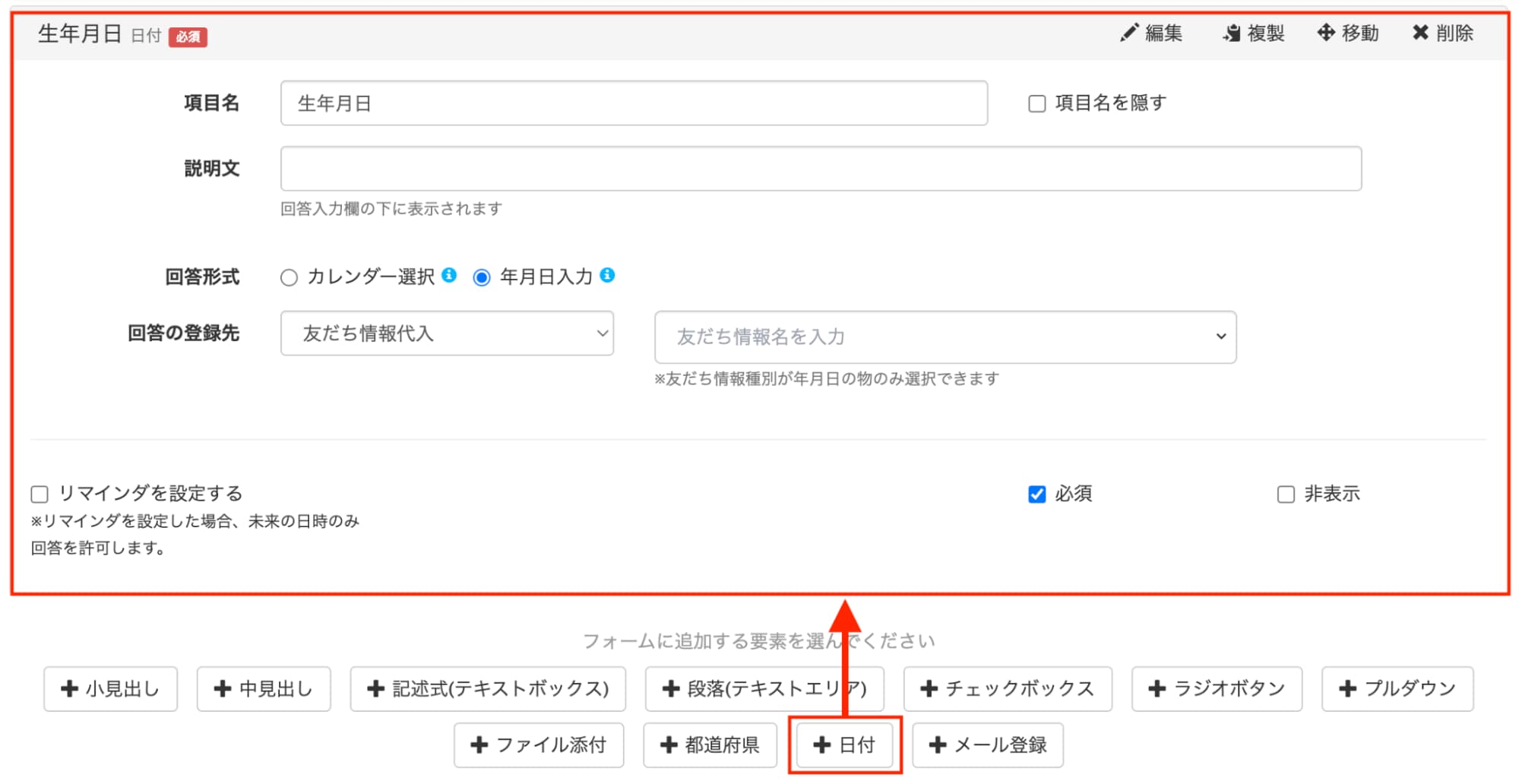Enable the リマインダを設定する checkbox
The width and height of the screenshot is (1519, 784).
point(39,494)
